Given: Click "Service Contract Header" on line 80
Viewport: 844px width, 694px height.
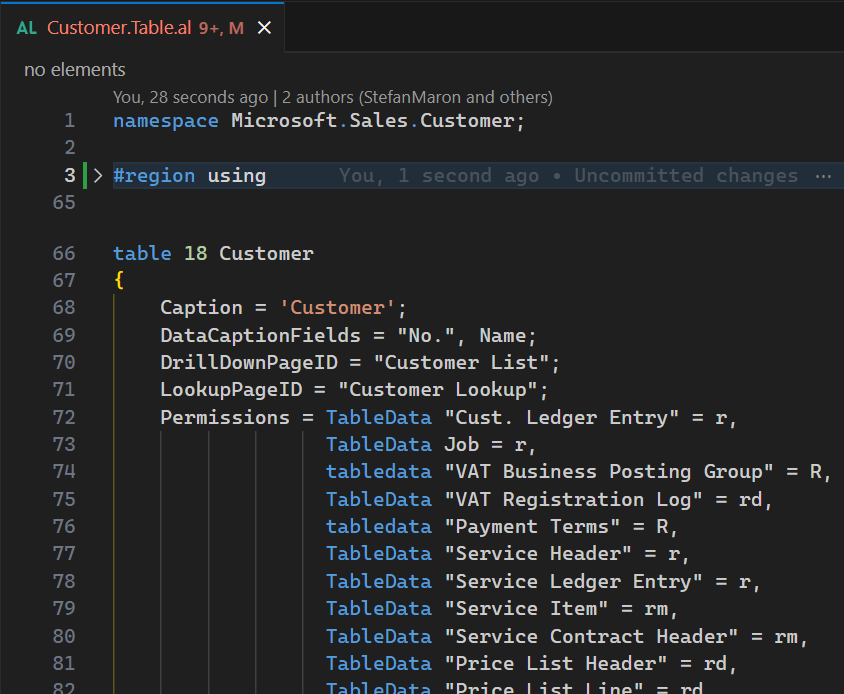Looking at the screenshot, I should 591,636.
